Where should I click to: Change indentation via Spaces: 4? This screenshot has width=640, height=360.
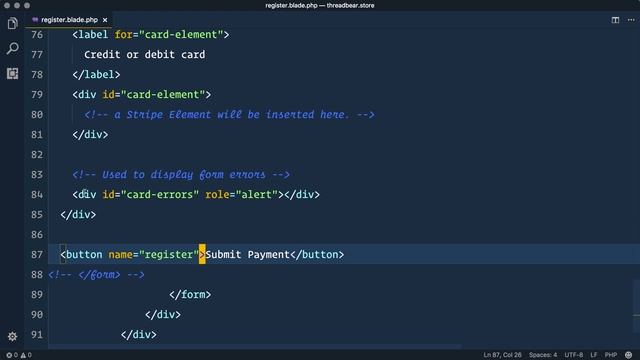(x=543, y=355)
